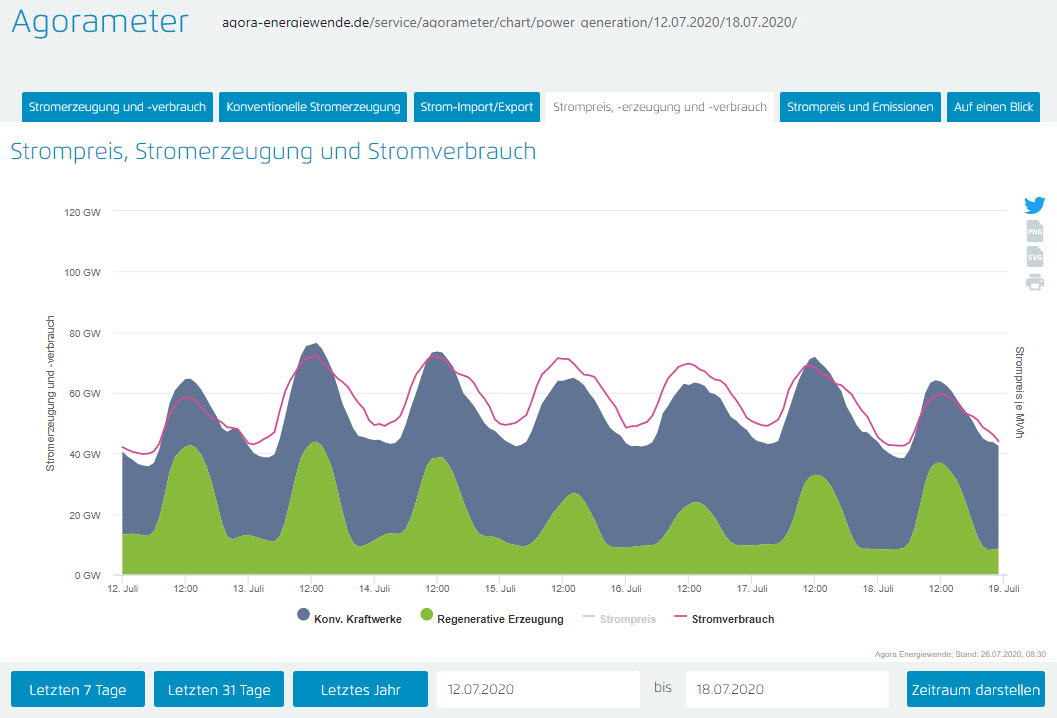Hide the Stromverbrauch line via legend
The image size is (1057, 718).
(732, 619)
